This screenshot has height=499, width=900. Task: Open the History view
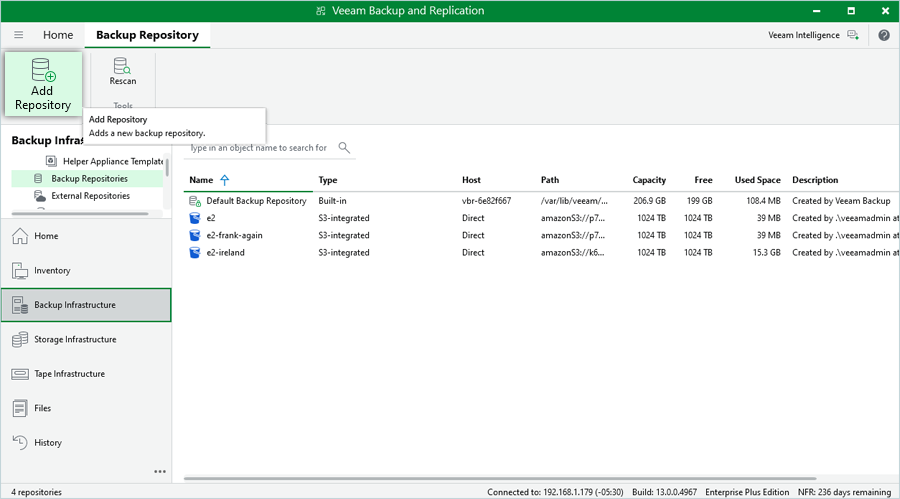click(47, 443)
